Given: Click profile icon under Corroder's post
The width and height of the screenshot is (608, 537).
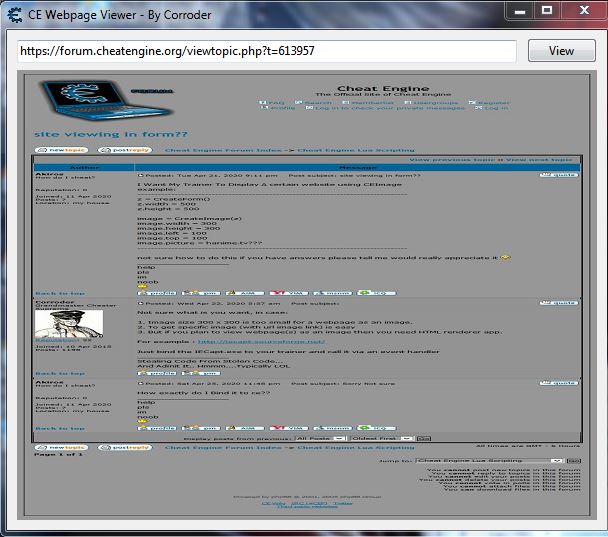Looking at the screenshot, I should point(157,373).
